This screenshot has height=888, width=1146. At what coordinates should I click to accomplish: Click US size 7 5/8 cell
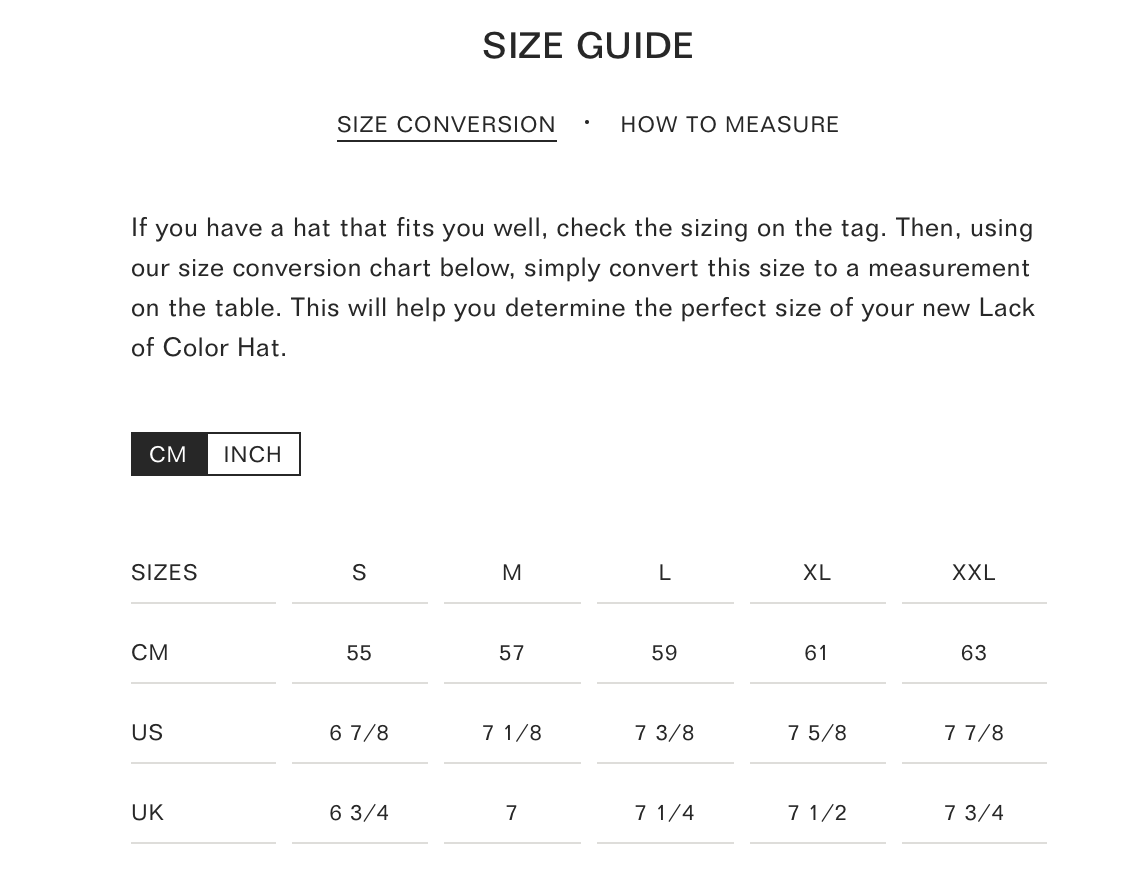pyautogui.click(x=817, y=733)
